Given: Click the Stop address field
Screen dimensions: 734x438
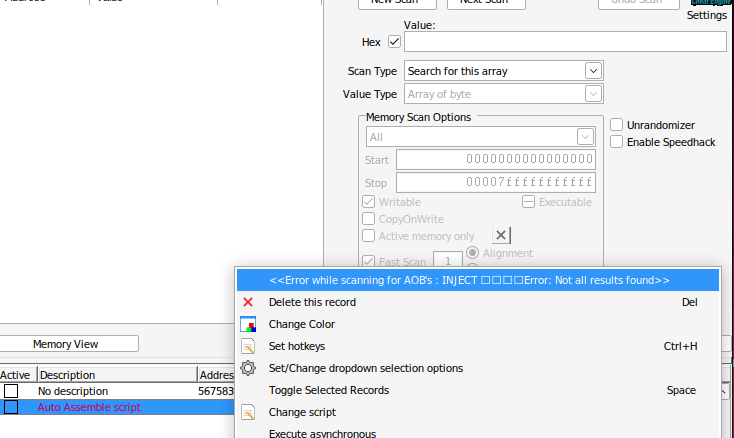Looking at the screenshot, I should coord(496,182).
